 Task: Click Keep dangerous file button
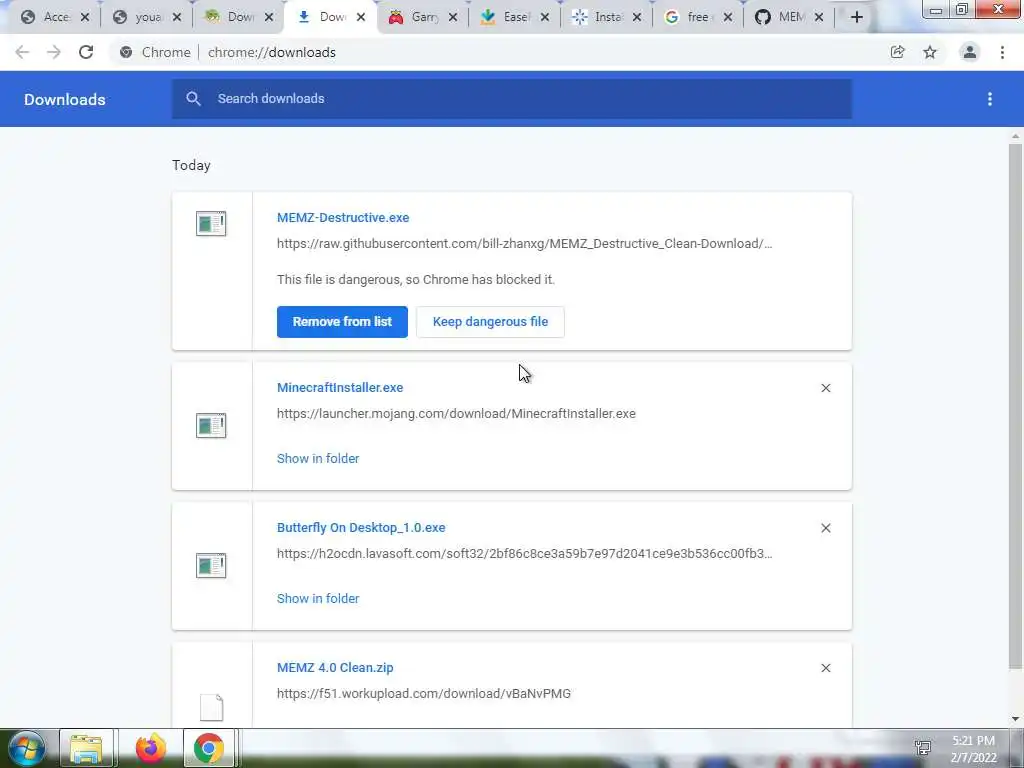pos(490,322)
